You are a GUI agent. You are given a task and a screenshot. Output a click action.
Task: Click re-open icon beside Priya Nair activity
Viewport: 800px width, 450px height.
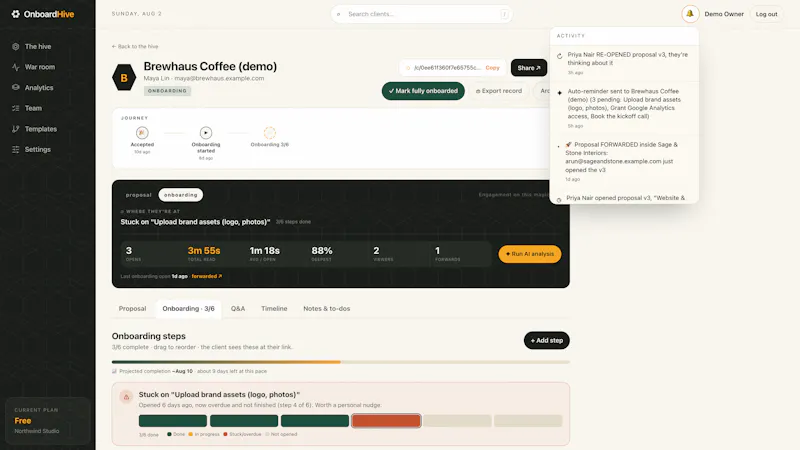(560, 56)
